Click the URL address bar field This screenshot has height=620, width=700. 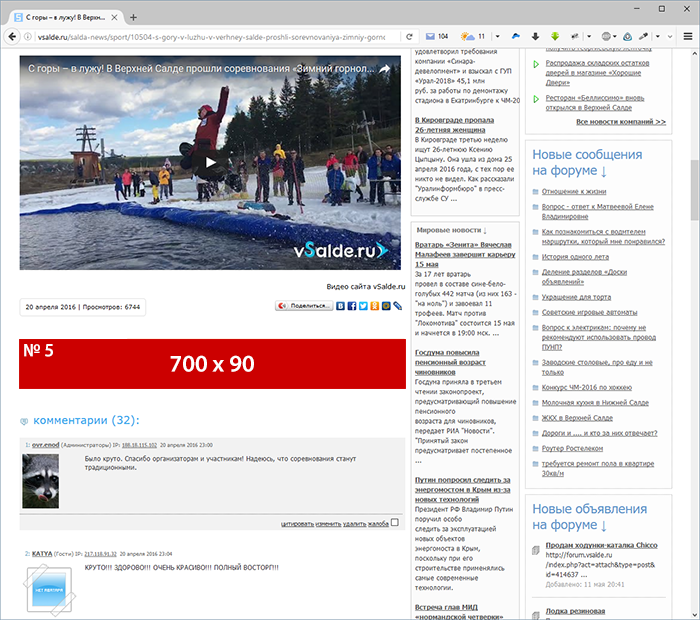211,37
